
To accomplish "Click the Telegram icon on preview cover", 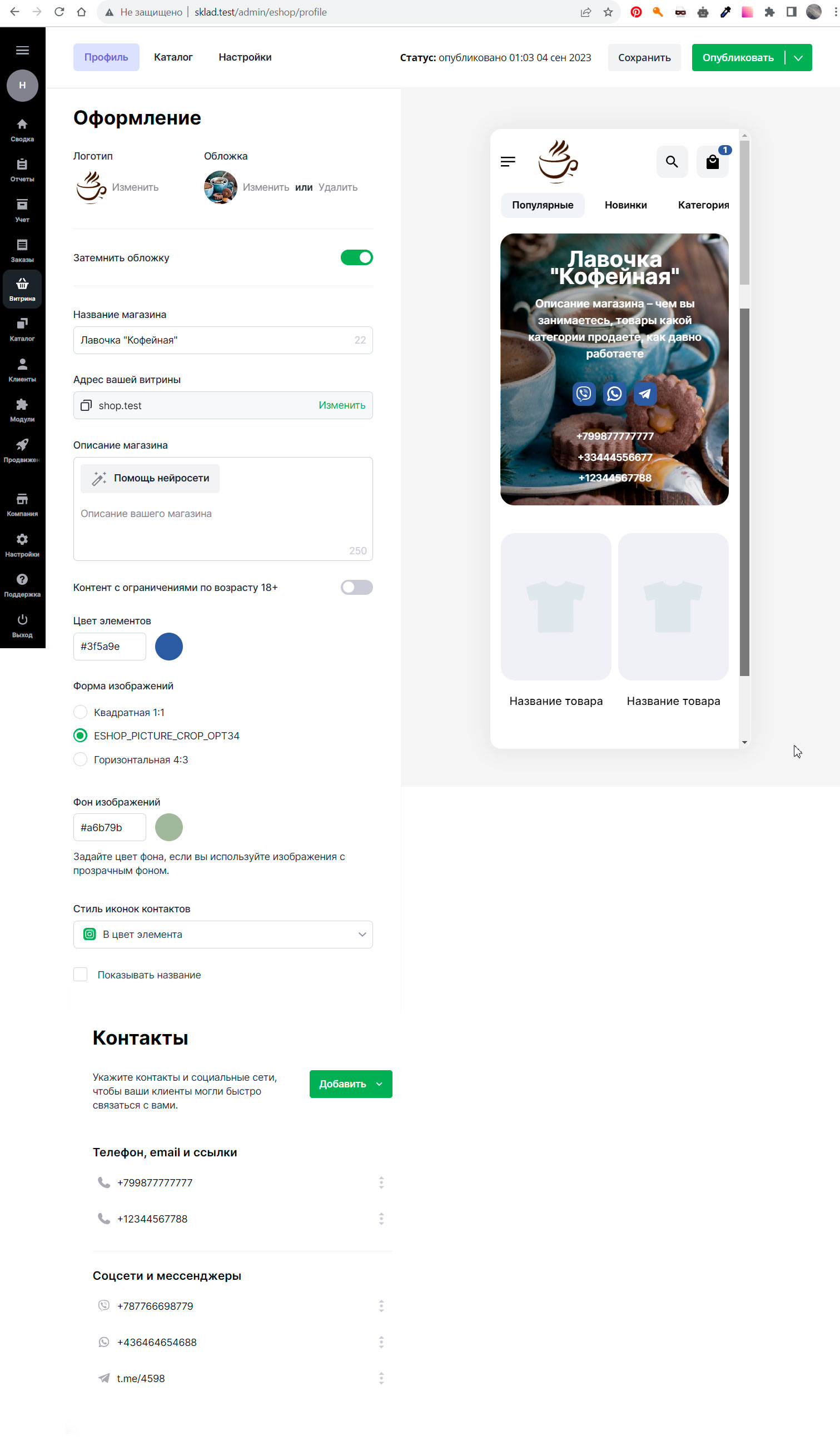I will pos(645,394).
